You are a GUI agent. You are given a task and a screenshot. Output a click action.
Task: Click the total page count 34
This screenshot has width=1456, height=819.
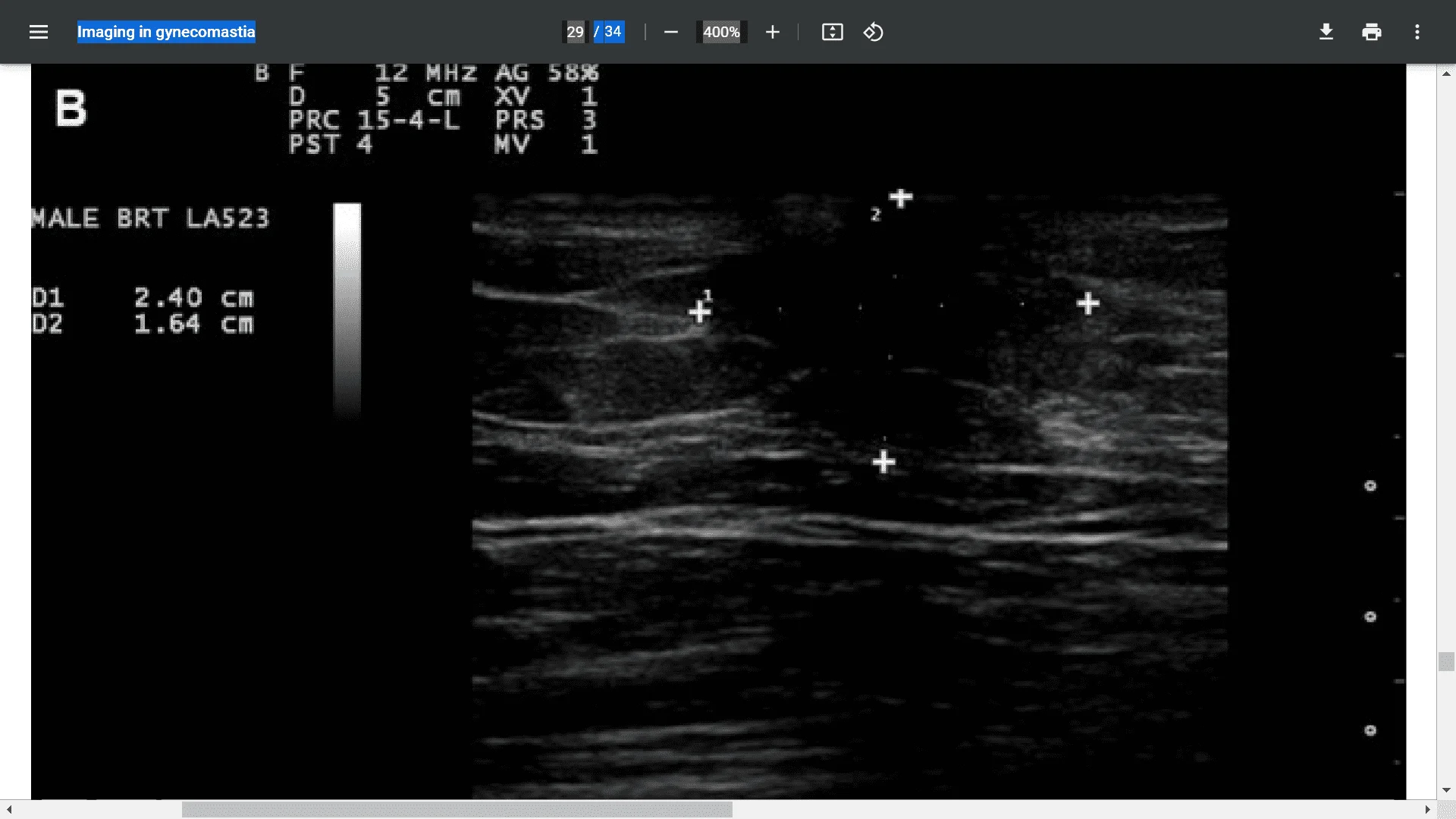coord(614,32)
